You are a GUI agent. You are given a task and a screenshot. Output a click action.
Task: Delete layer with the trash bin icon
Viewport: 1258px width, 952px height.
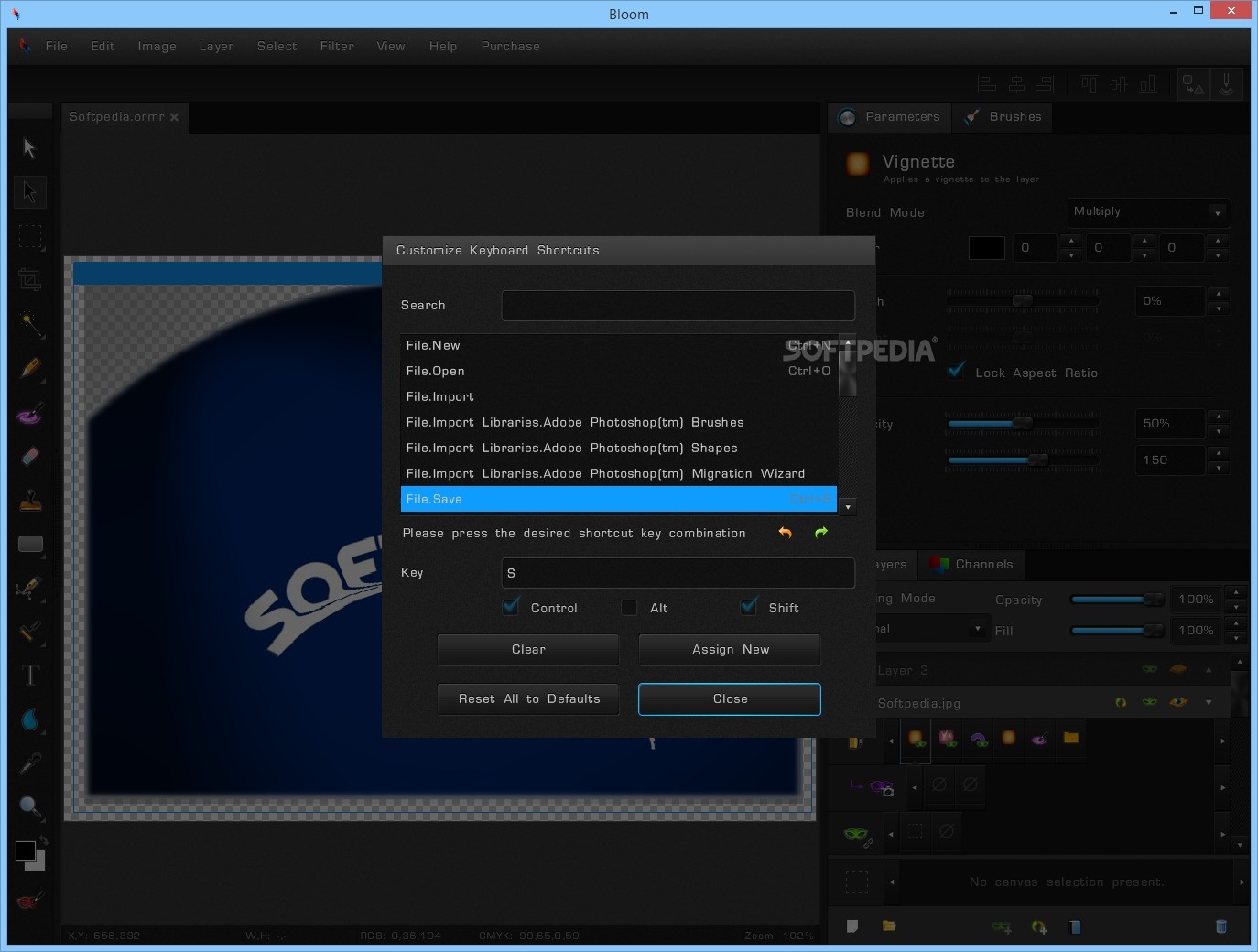pyautogui.click(x=1220, y=926)
